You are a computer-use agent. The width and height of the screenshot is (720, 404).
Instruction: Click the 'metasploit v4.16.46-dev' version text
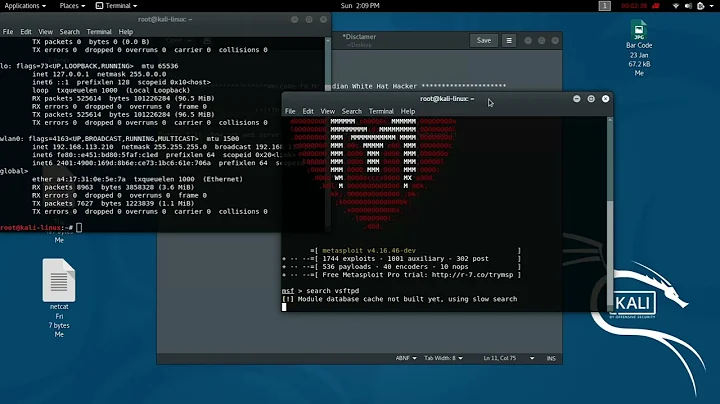(369, 251)
